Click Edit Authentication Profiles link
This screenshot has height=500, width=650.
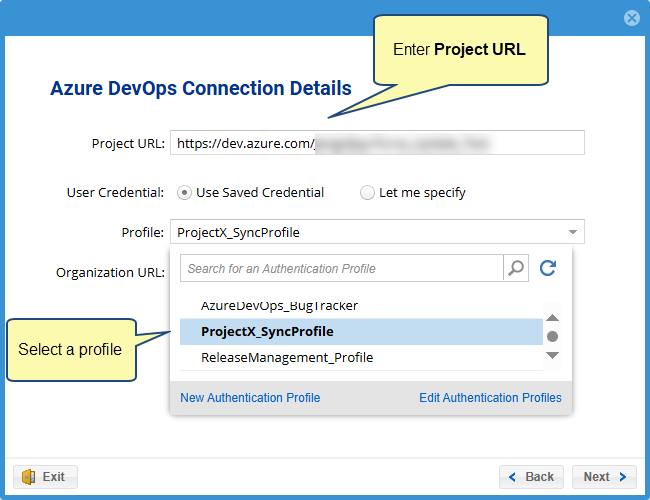pyautogui.click(x=490, y=398)
